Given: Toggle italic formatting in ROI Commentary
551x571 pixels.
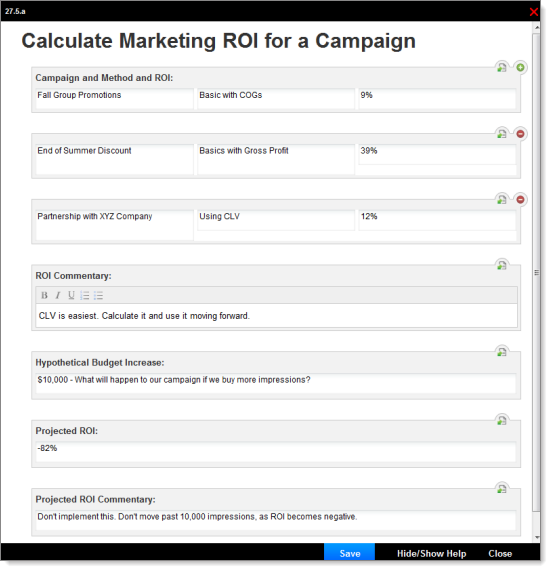Looking at the screenshot, I should (58, 295).
